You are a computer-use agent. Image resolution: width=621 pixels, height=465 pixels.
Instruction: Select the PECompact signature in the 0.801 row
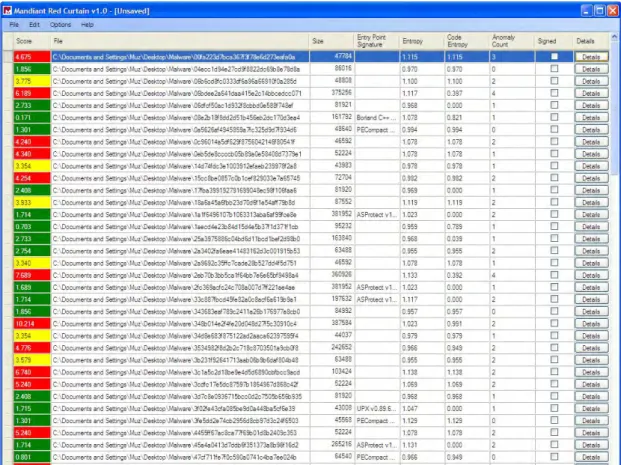[376, 457]
